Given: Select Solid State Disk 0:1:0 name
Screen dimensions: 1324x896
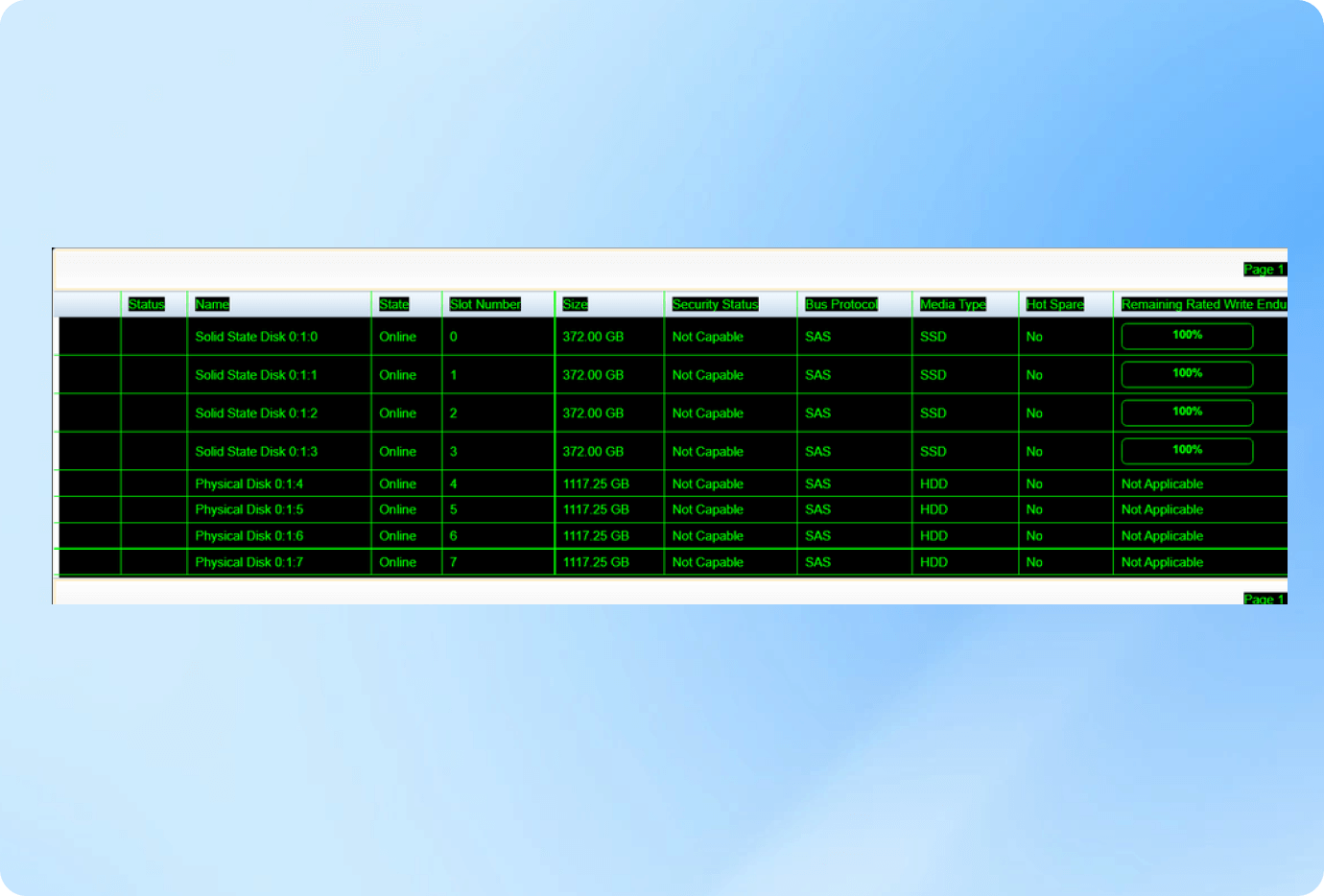Looking at the screenshot, I should coord(256,337).
